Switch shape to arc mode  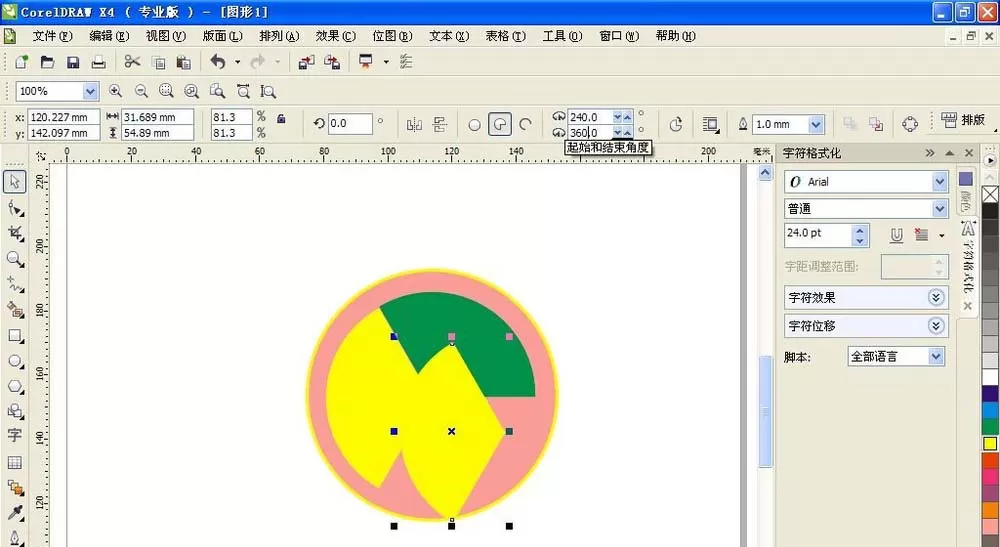point(526,124)
